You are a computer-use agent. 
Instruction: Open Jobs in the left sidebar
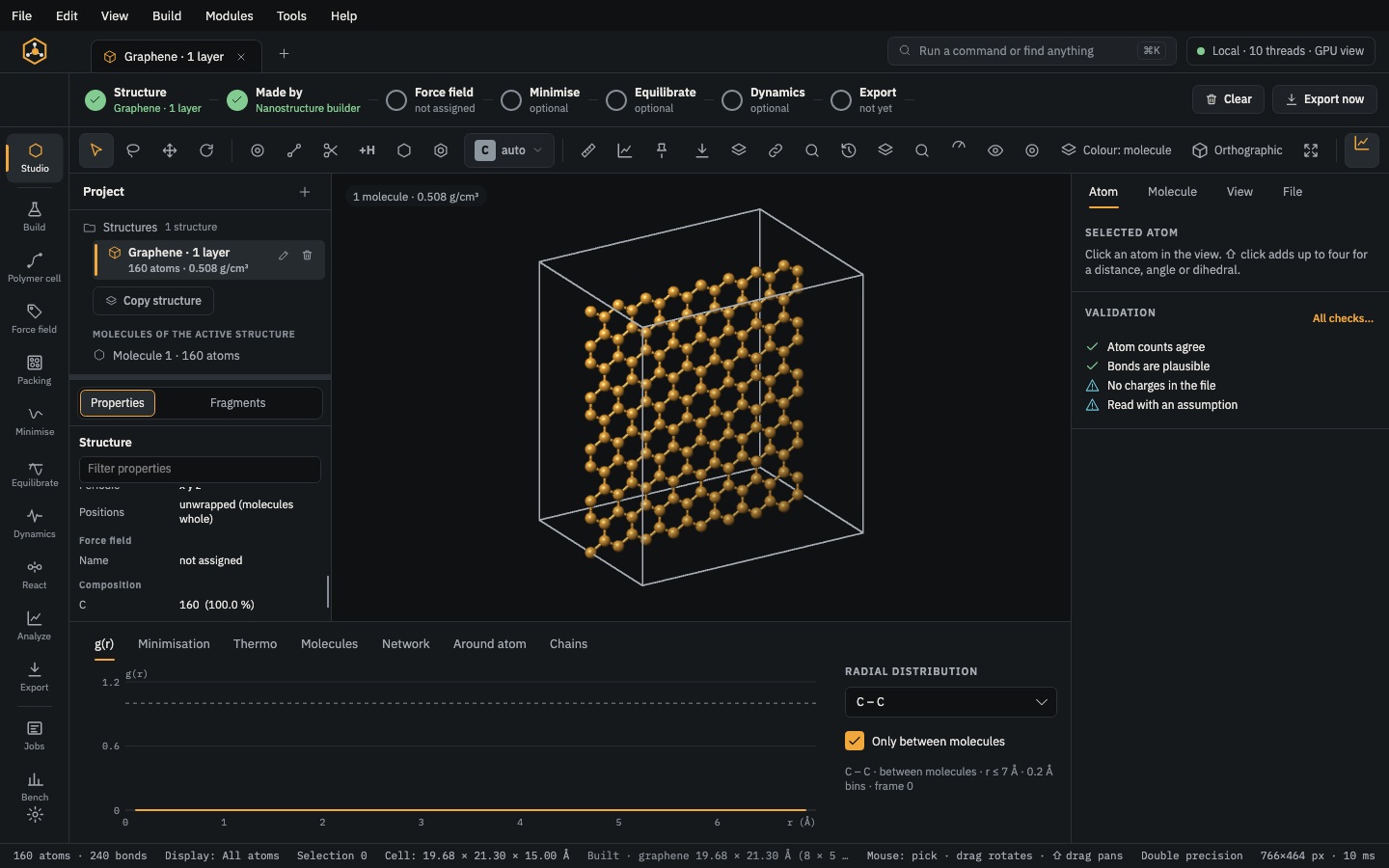[x=35, y=735]
